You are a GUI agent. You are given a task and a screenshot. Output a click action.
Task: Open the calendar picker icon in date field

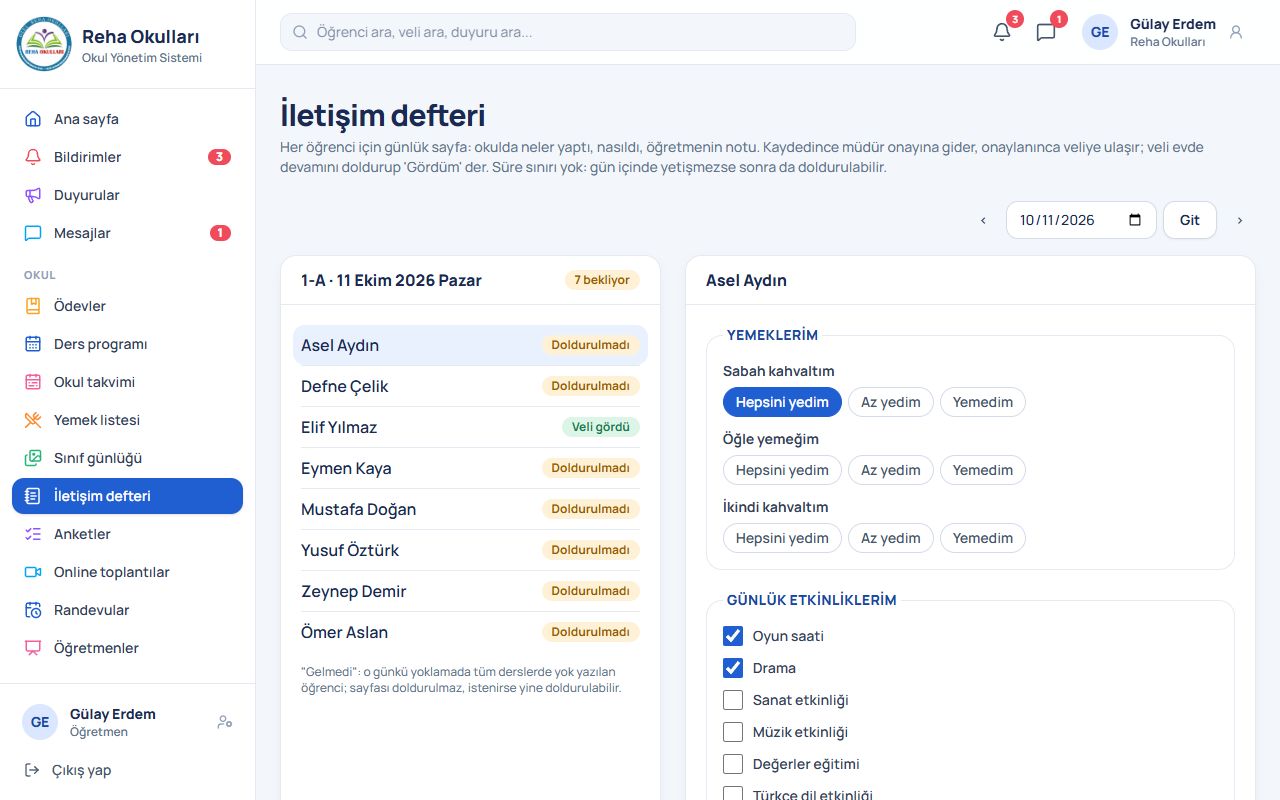tap(1135, 220)
